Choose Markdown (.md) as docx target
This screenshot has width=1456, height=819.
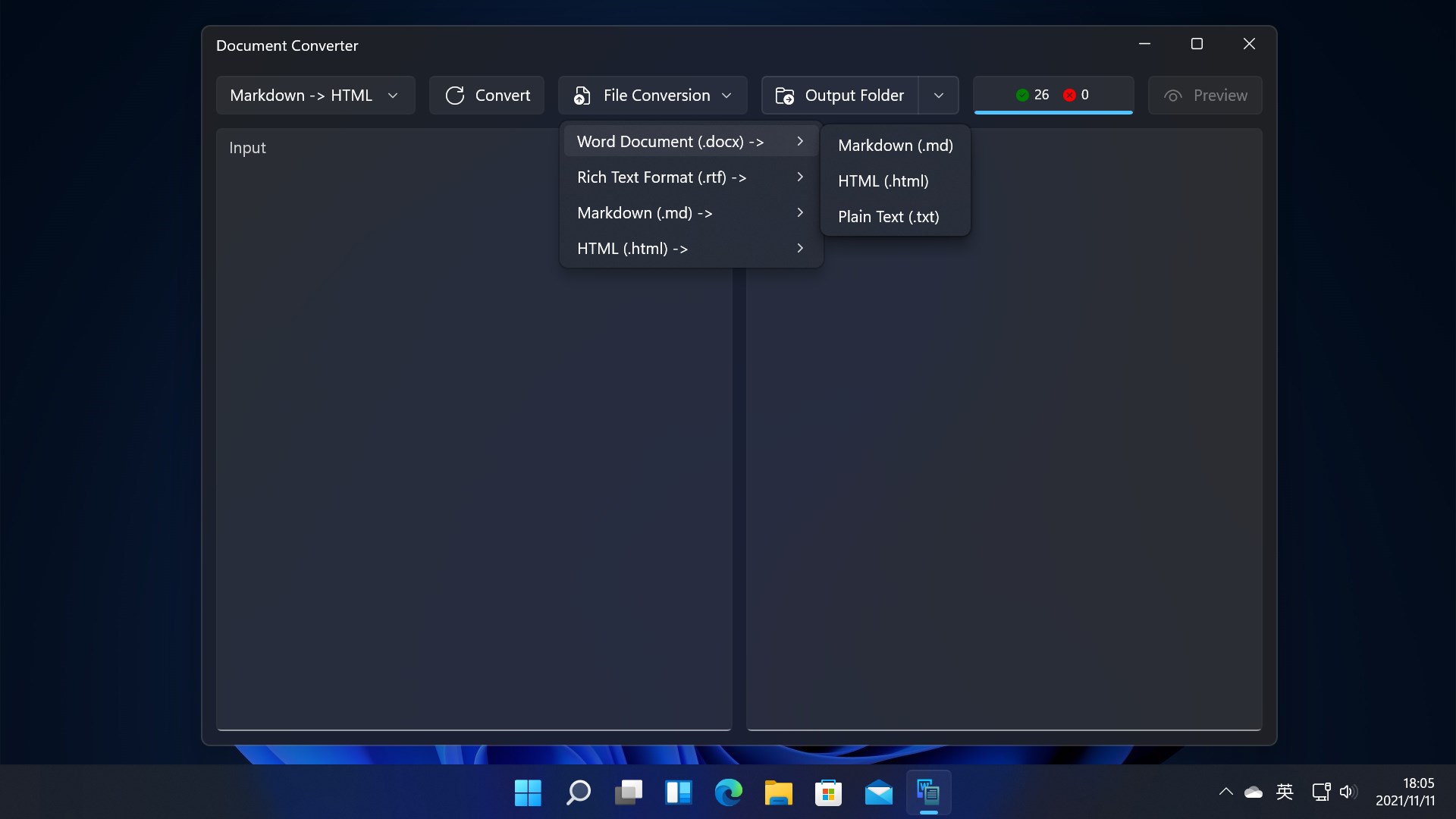point(895,146)
